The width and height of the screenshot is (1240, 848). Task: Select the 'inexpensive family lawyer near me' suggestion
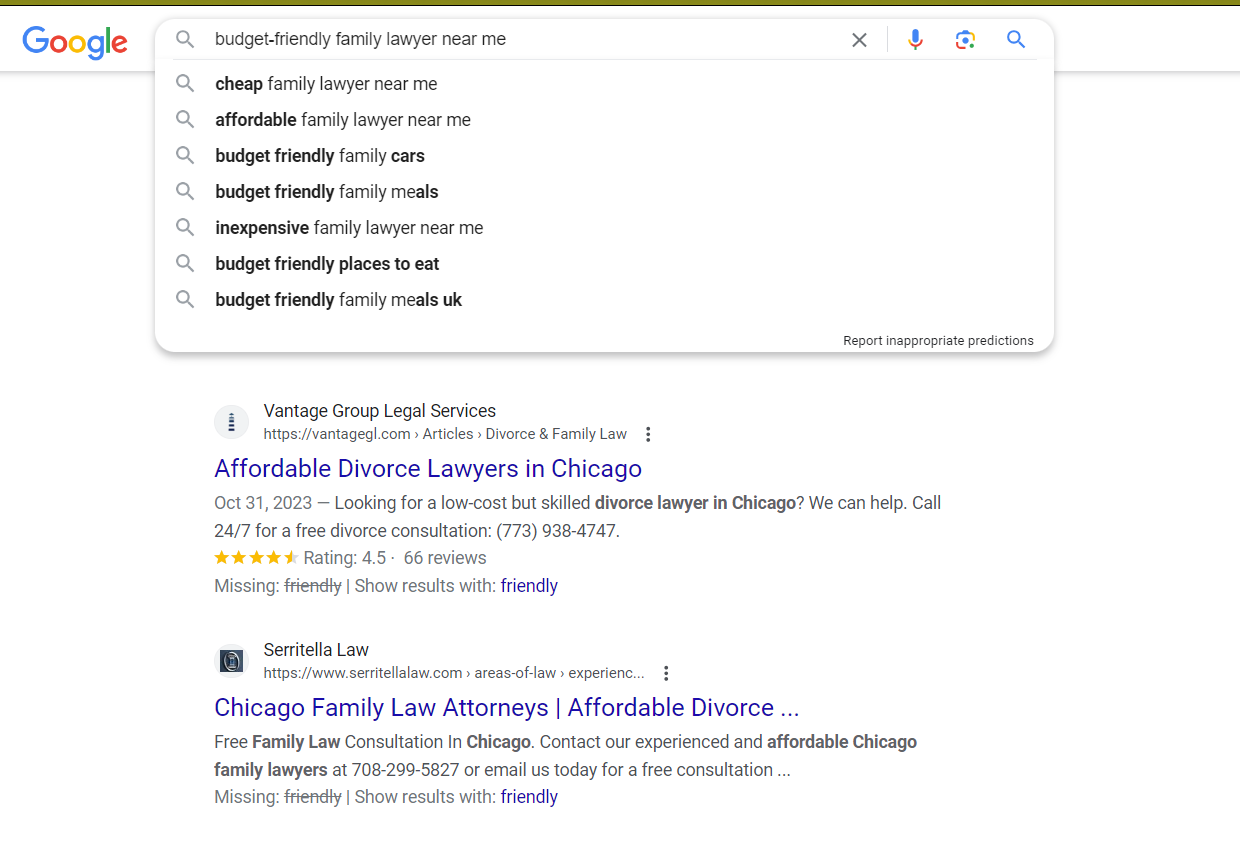pos(349,227)
